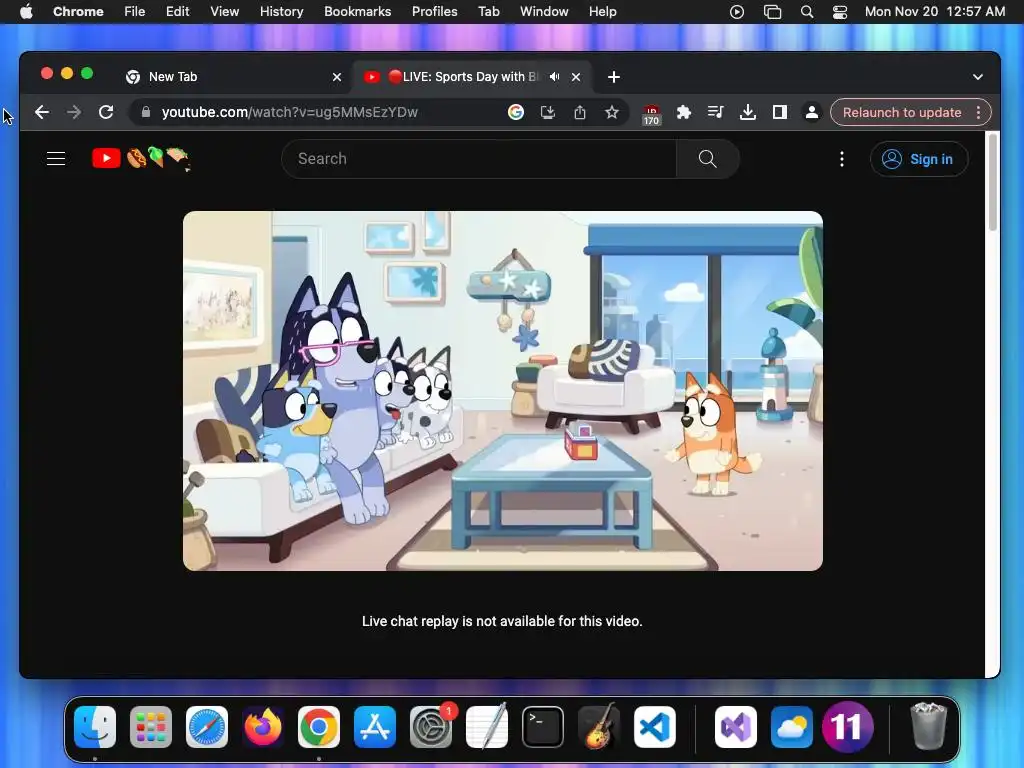Click the Sign in button

pos(918,159)
